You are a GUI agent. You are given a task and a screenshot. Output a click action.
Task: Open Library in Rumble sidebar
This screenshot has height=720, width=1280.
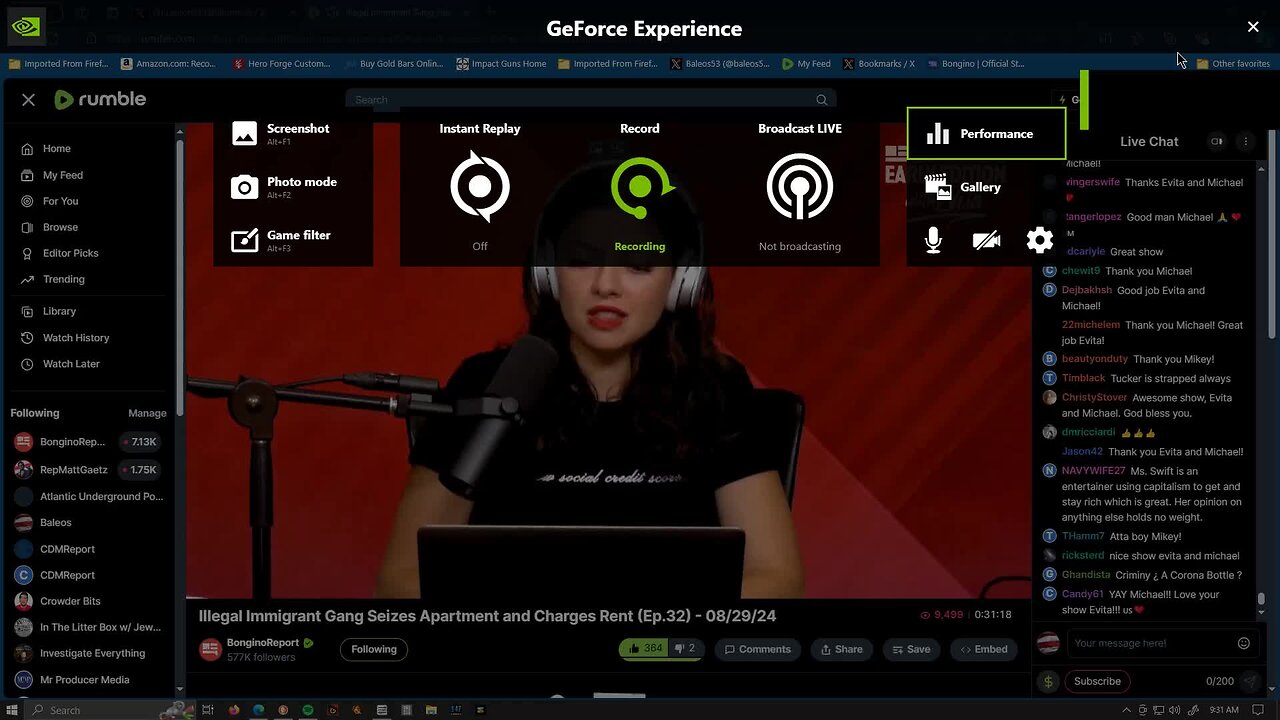point(48,311)
